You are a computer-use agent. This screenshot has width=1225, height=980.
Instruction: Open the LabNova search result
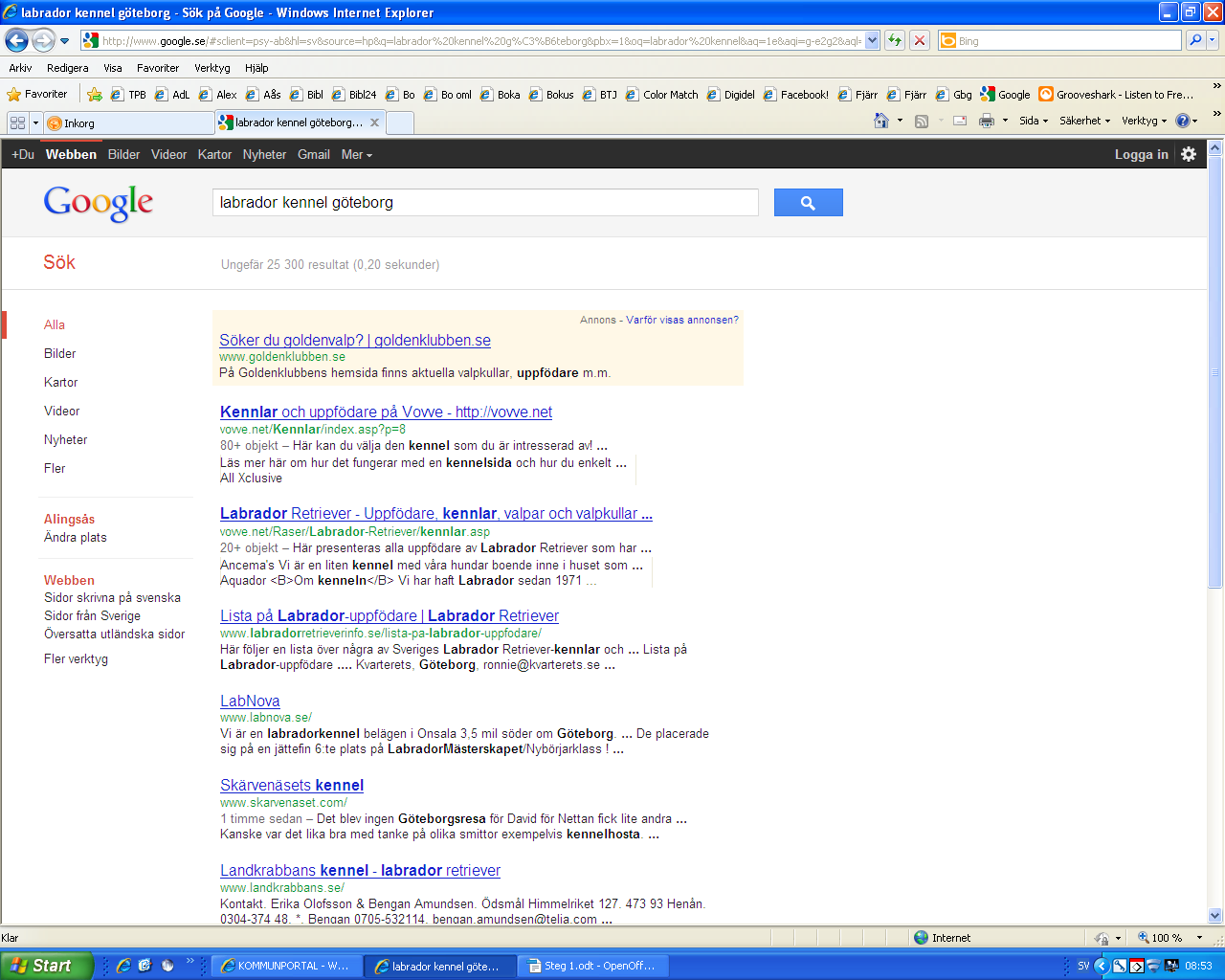pos(250,701)
